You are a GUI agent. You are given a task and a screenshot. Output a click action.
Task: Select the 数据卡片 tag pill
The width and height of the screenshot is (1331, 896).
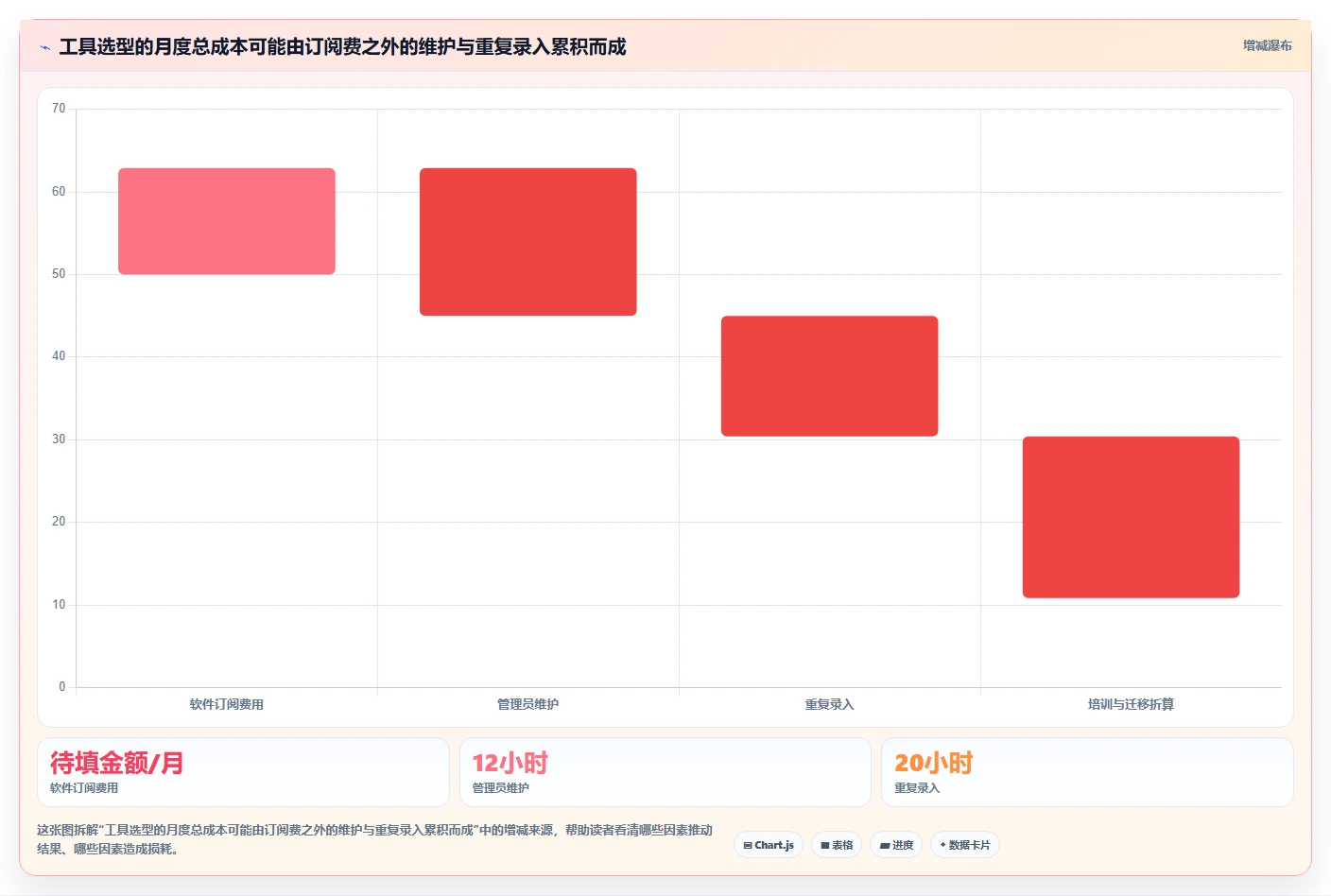coord(965,845)
